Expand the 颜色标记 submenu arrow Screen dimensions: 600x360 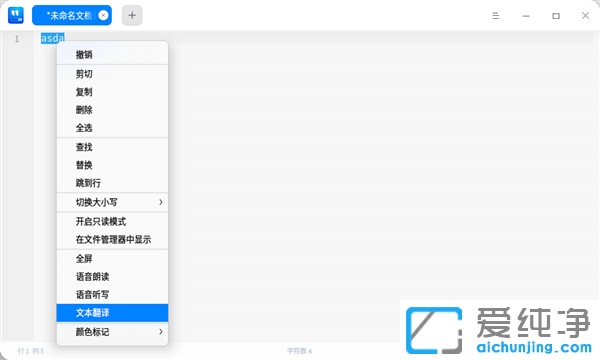tap(161, 332)
